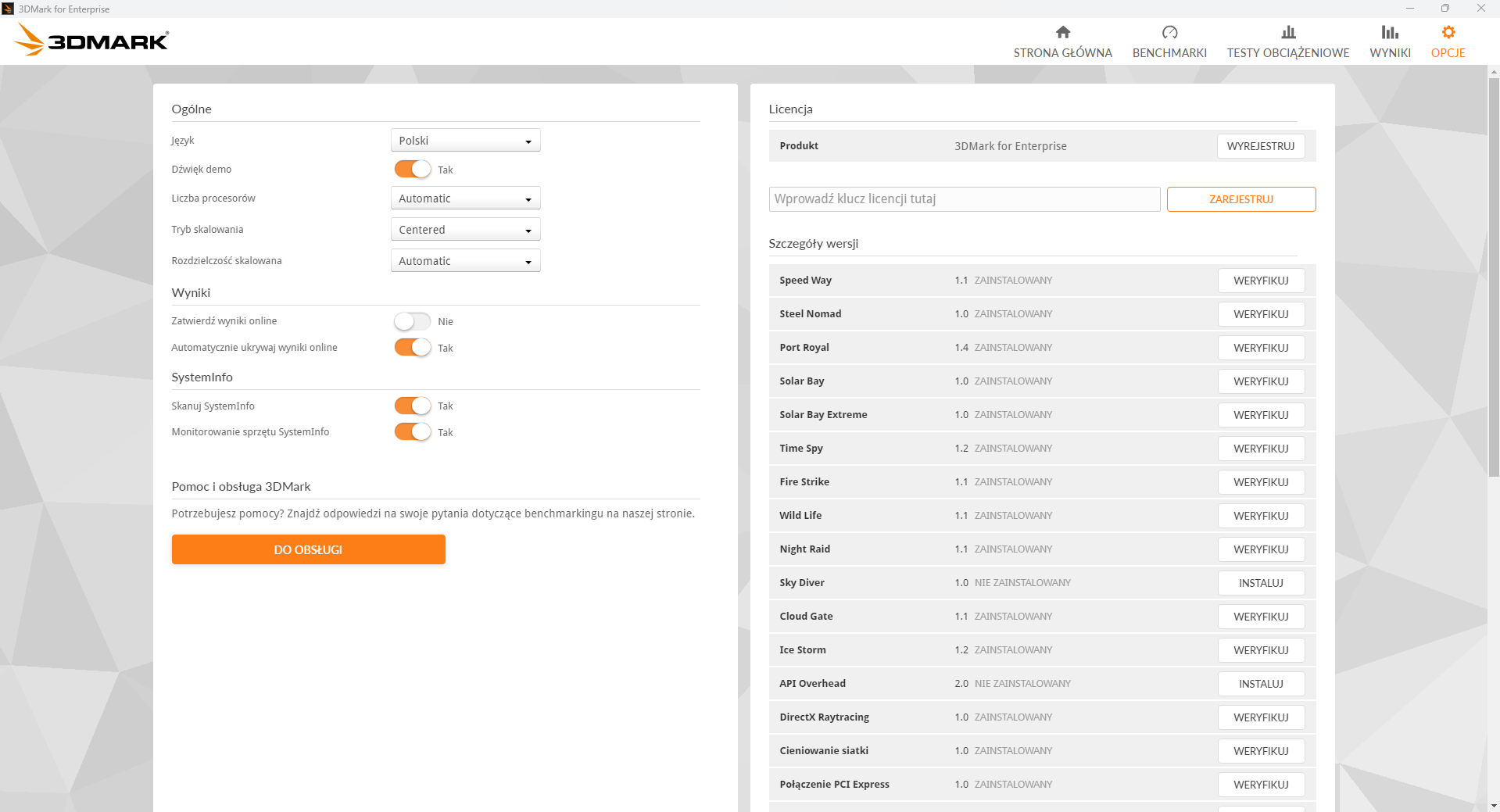This screenshot has width=1500, height=812.
Task: Click WERYFIKUJ for Cloud Gate
Action: point(1261,617)
